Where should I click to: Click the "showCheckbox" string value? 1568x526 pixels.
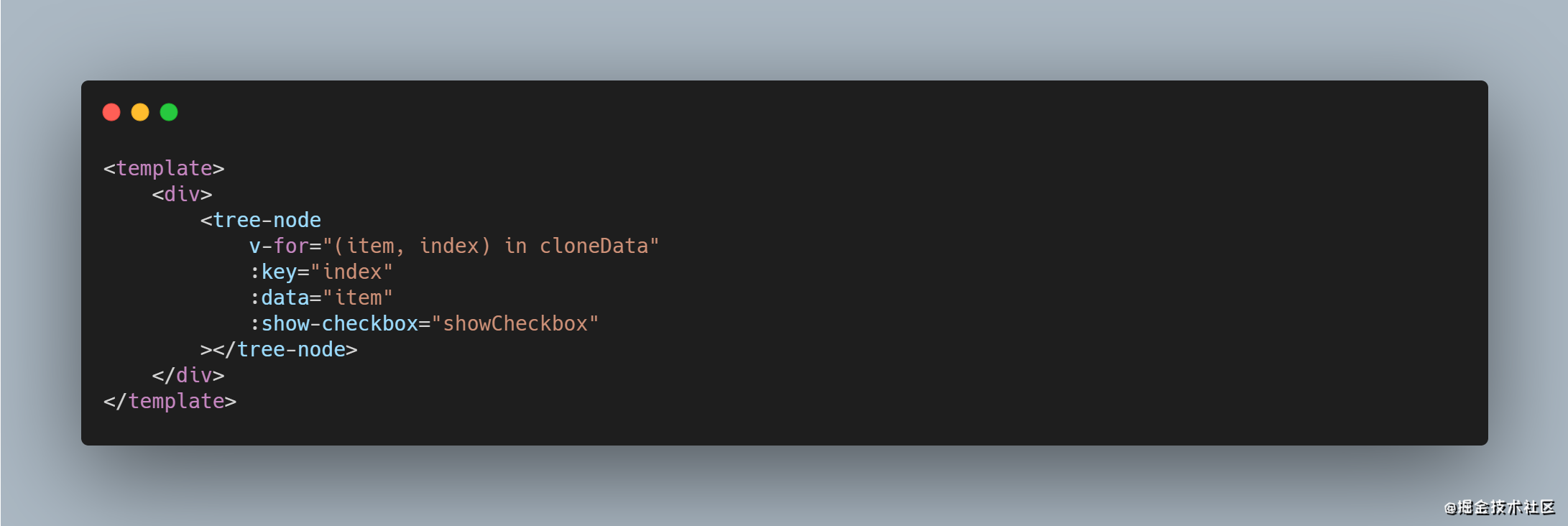click(515, 323)
